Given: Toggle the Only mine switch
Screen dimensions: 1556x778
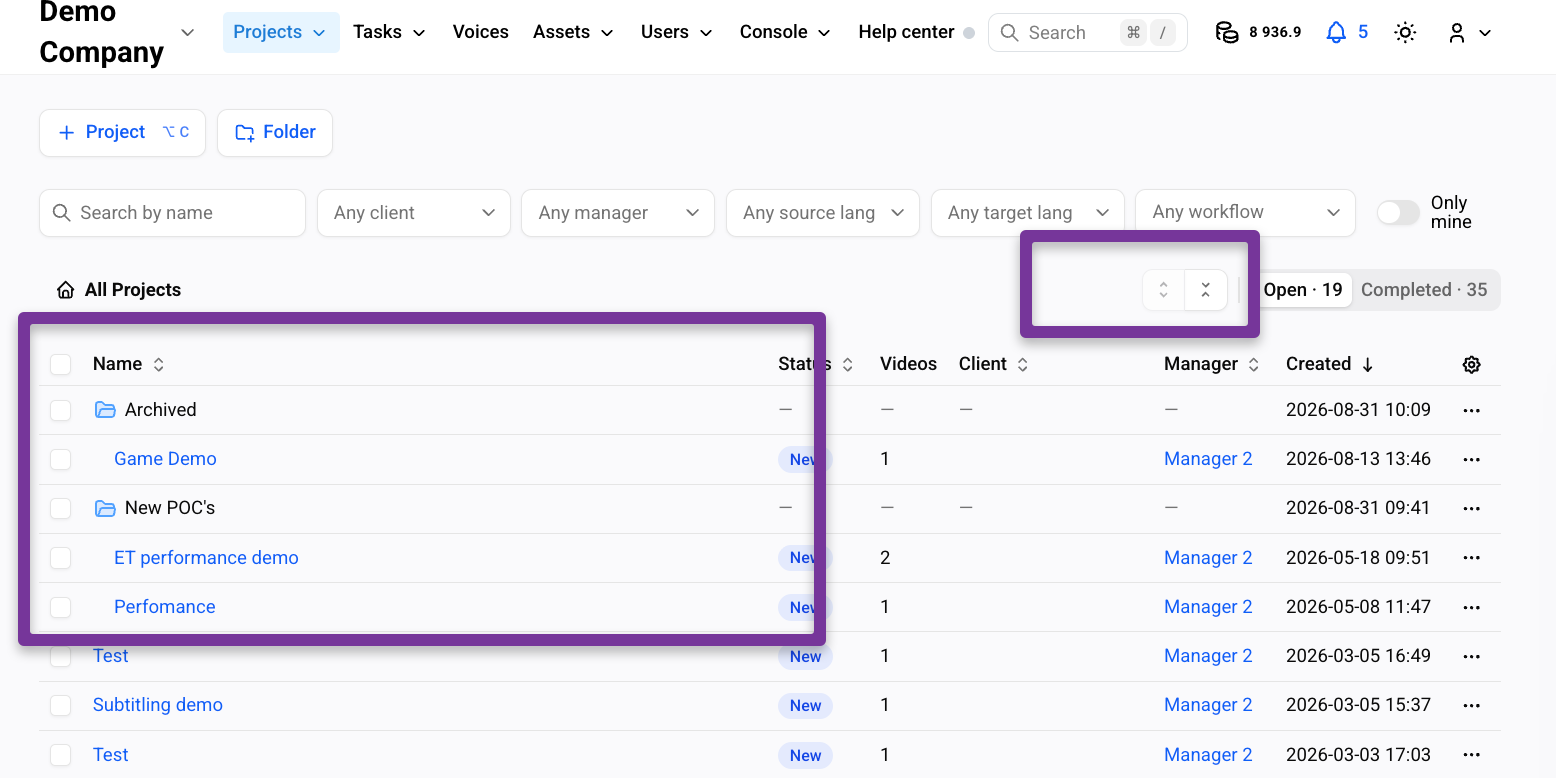Looking at the screenshot, I should pos(1398,213).
